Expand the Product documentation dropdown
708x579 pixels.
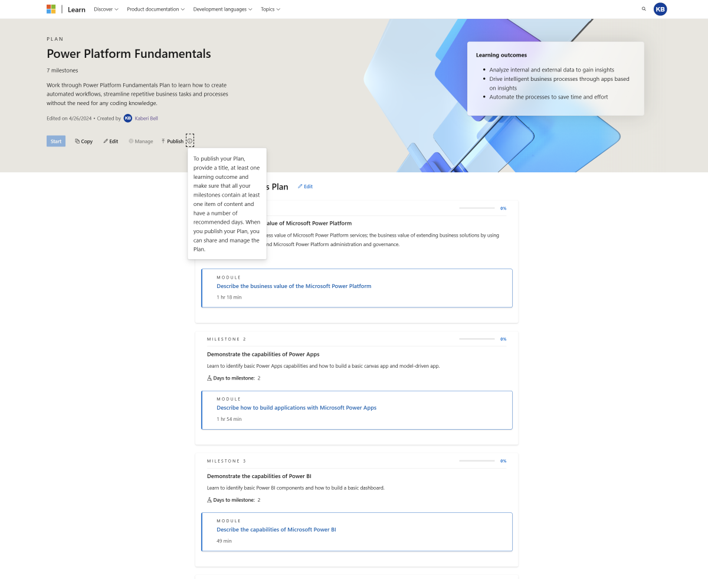point(155,9)
